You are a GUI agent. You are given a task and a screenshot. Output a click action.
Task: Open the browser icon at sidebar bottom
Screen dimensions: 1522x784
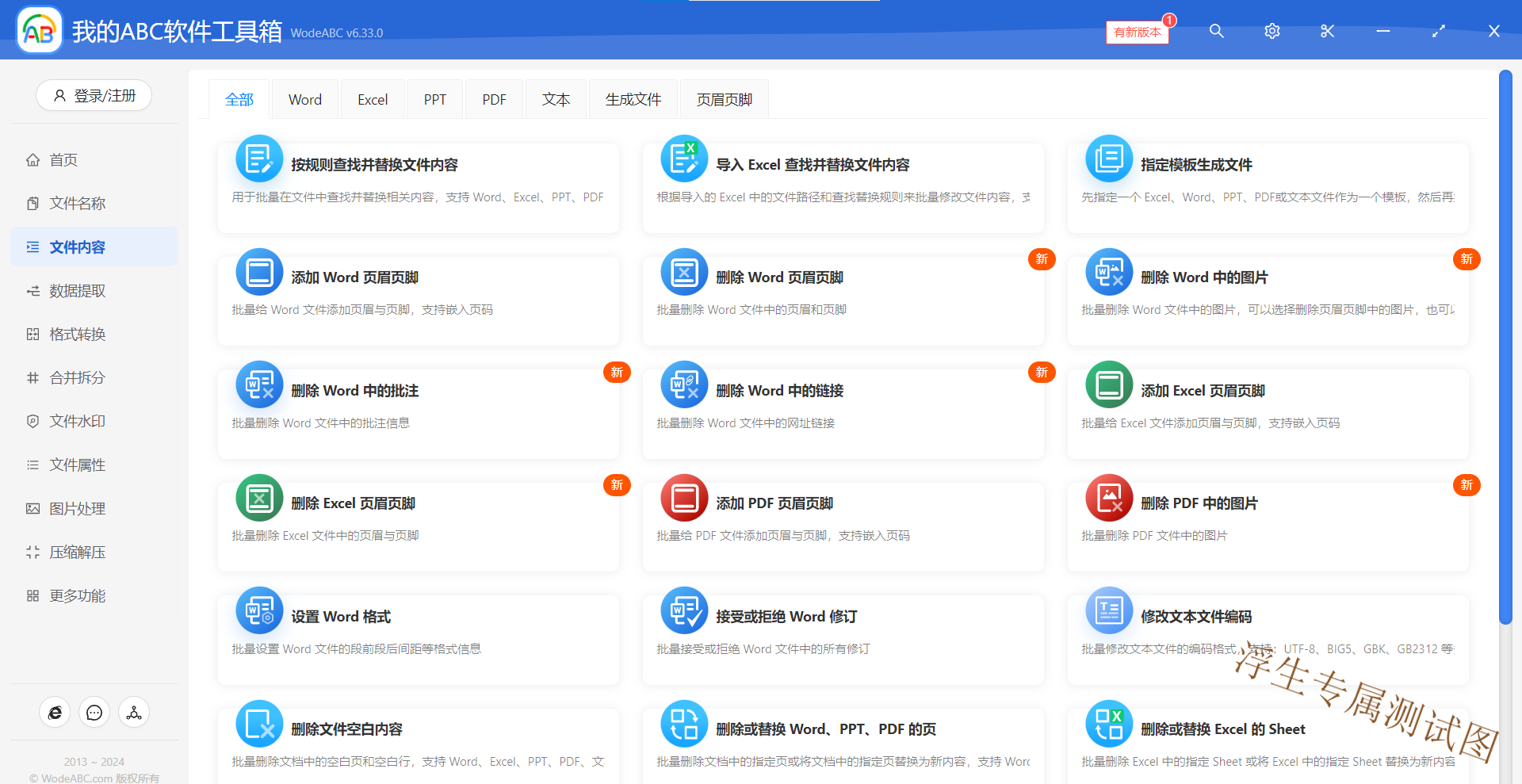click(55, 713)
